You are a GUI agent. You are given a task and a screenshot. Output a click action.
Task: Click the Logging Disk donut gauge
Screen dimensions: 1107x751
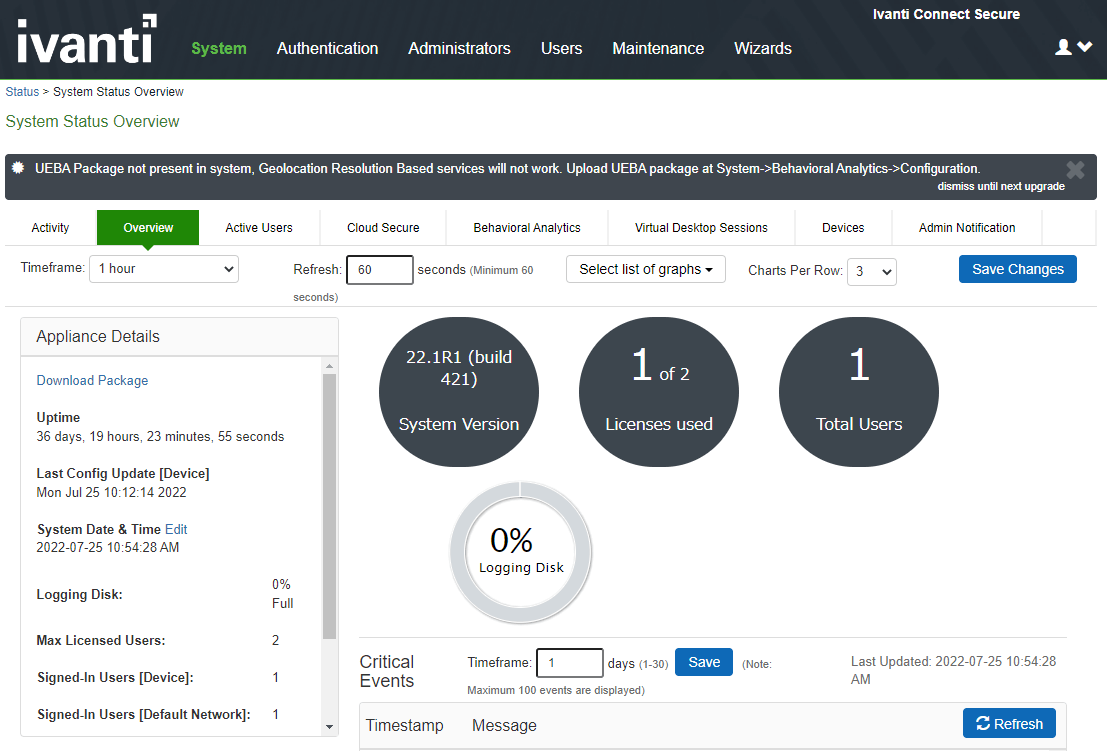520,551
